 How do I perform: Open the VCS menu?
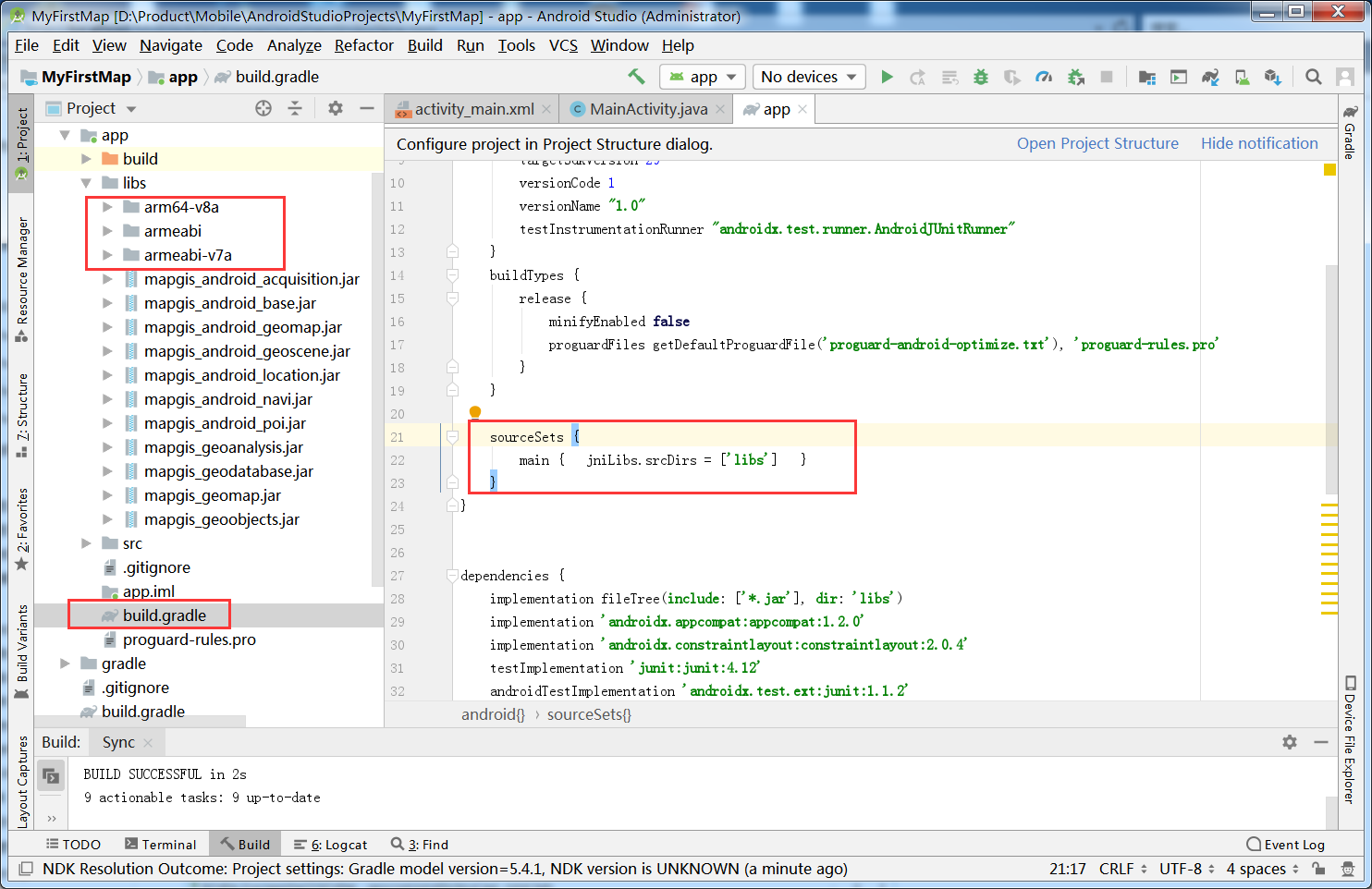pos(563,45)
